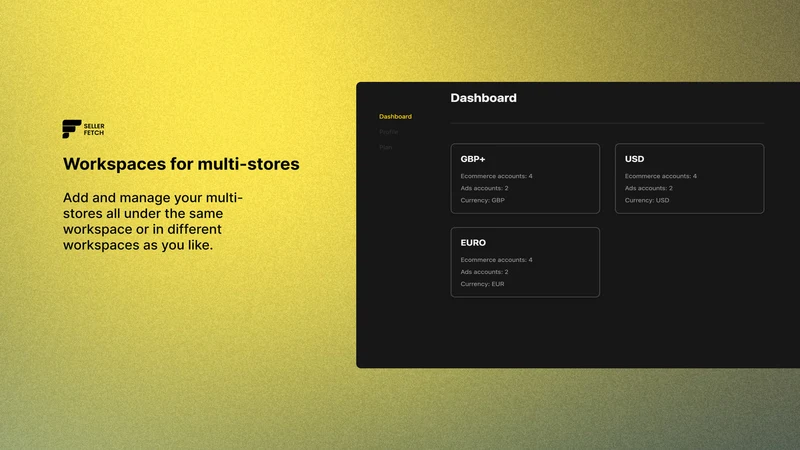Click 'Ecommerce accounts: 4' in EURO card
The width and height of the screenshot is (800, 450).
point(496,260)
